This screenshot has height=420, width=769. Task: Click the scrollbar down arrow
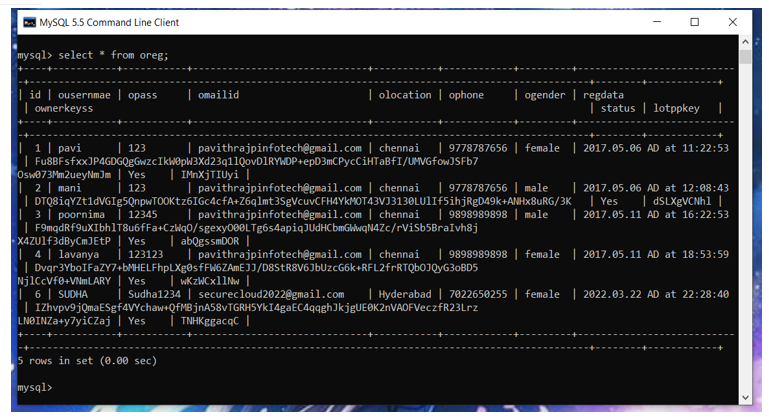point(745,398)
